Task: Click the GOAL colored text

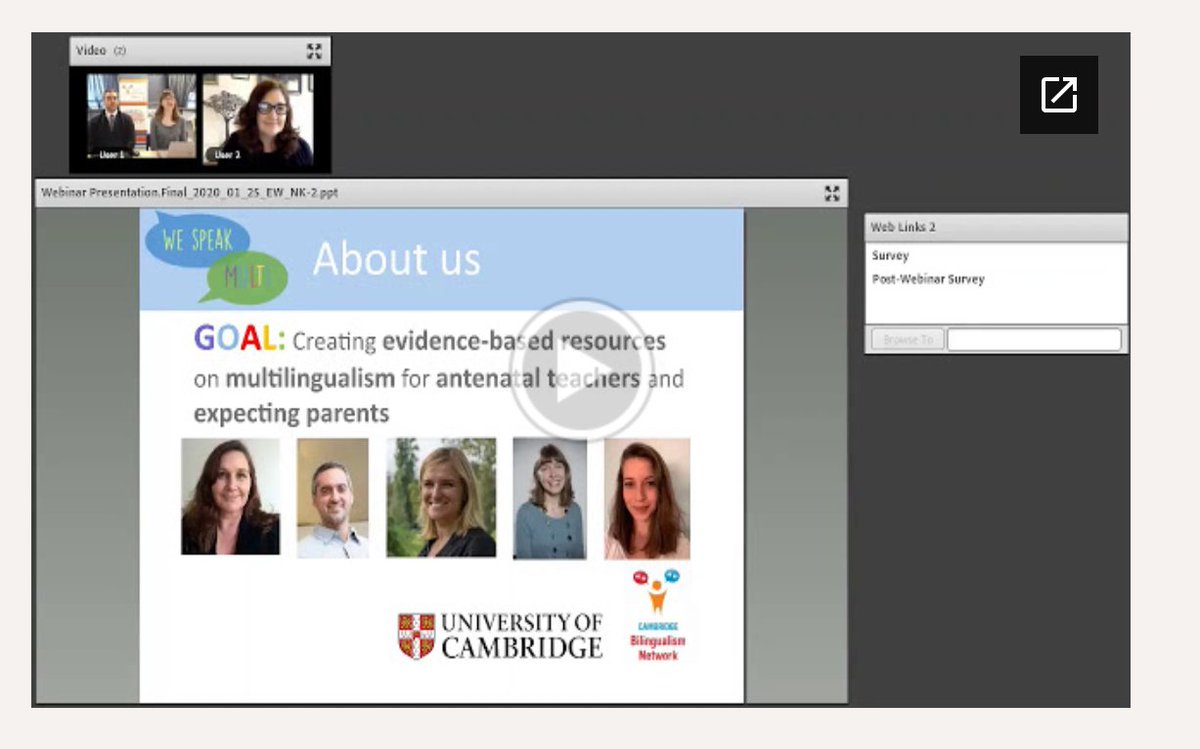Action: pyautogui.click(x=240, y=339)
